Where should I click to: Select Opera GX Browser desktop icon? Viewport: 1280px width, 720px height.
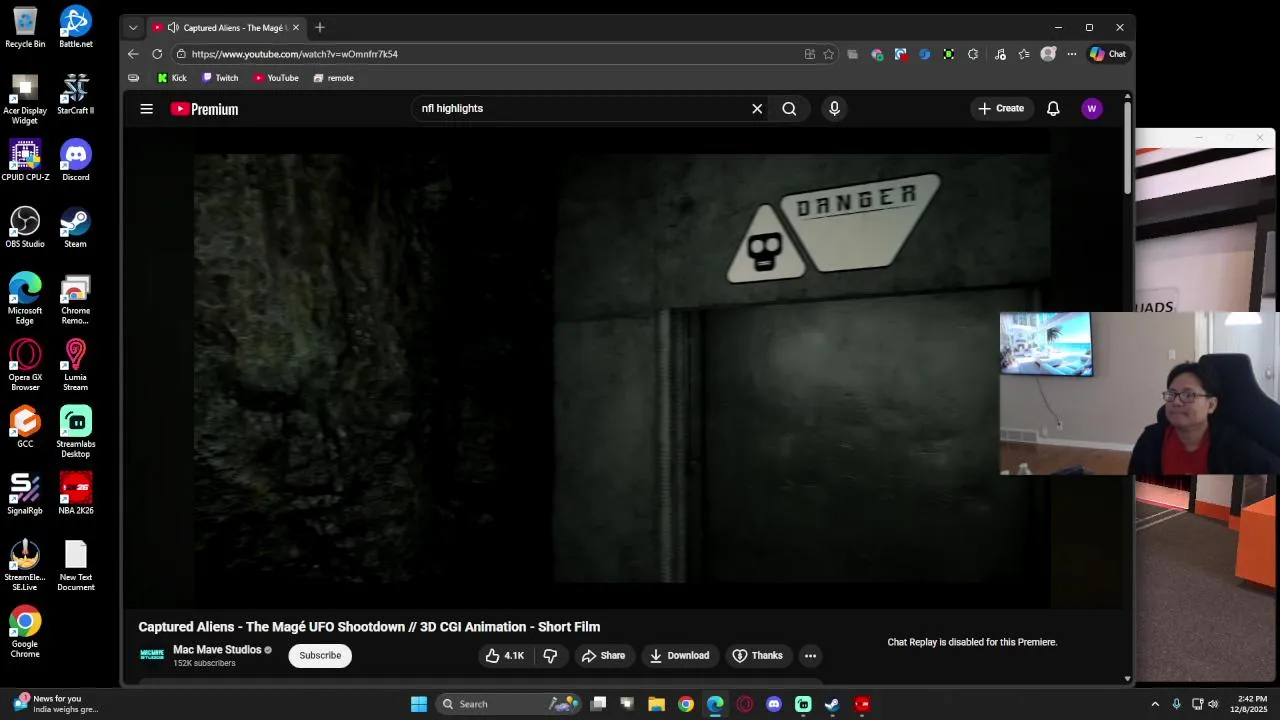tap(25, 365)
